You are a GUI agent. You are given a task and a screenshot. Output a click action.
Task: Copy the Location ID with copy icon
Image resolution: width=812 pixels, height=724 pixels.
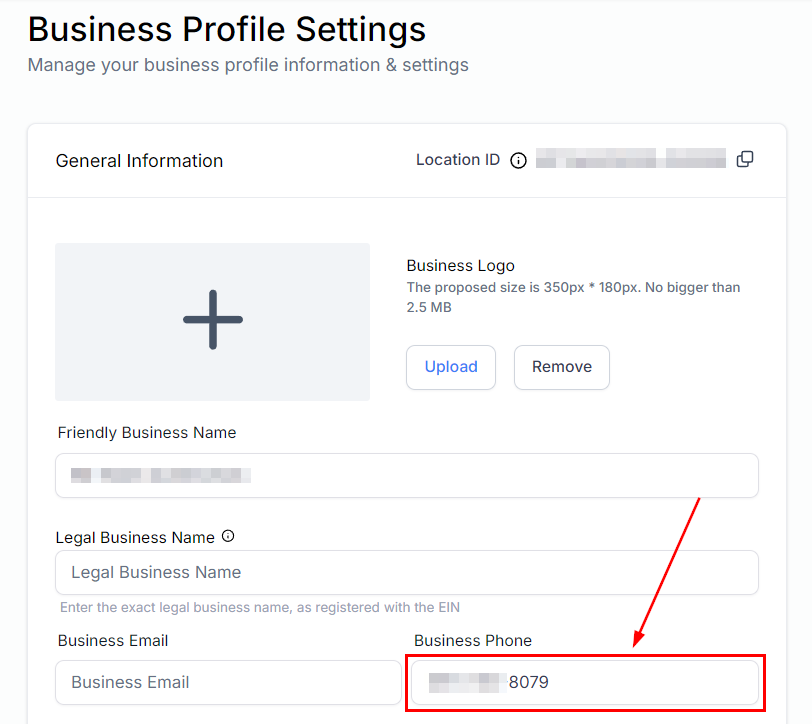(745, 159)
